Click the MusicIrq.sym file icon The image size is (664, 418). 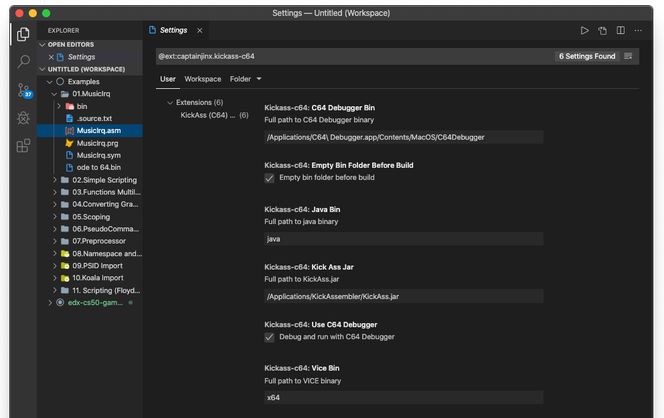[69, 155]
